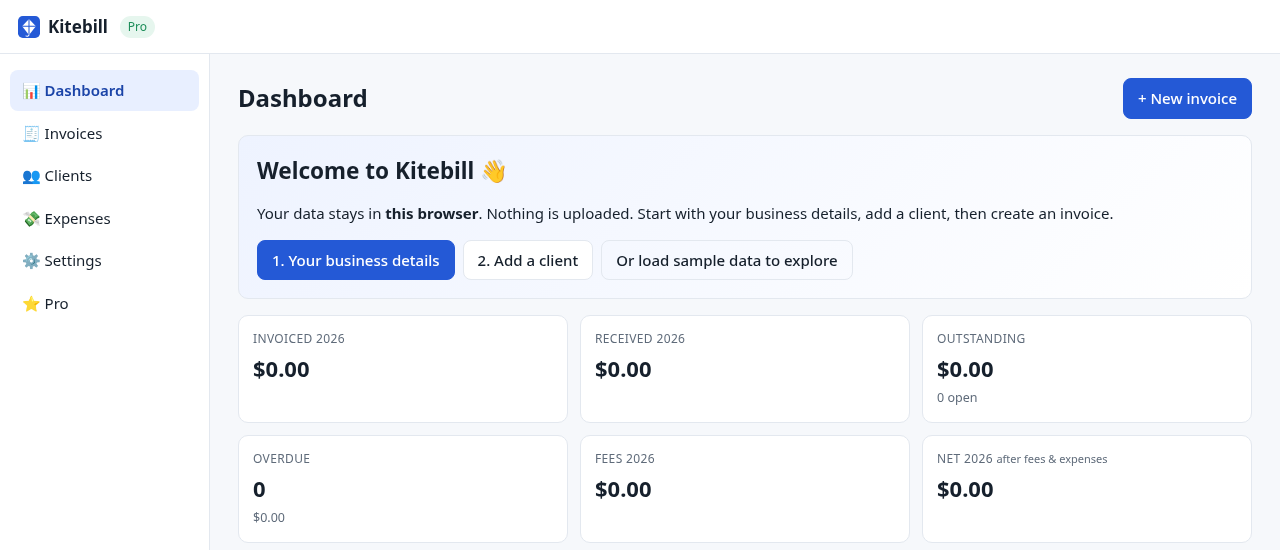Click the overdue count '0'

pos(259,490)
